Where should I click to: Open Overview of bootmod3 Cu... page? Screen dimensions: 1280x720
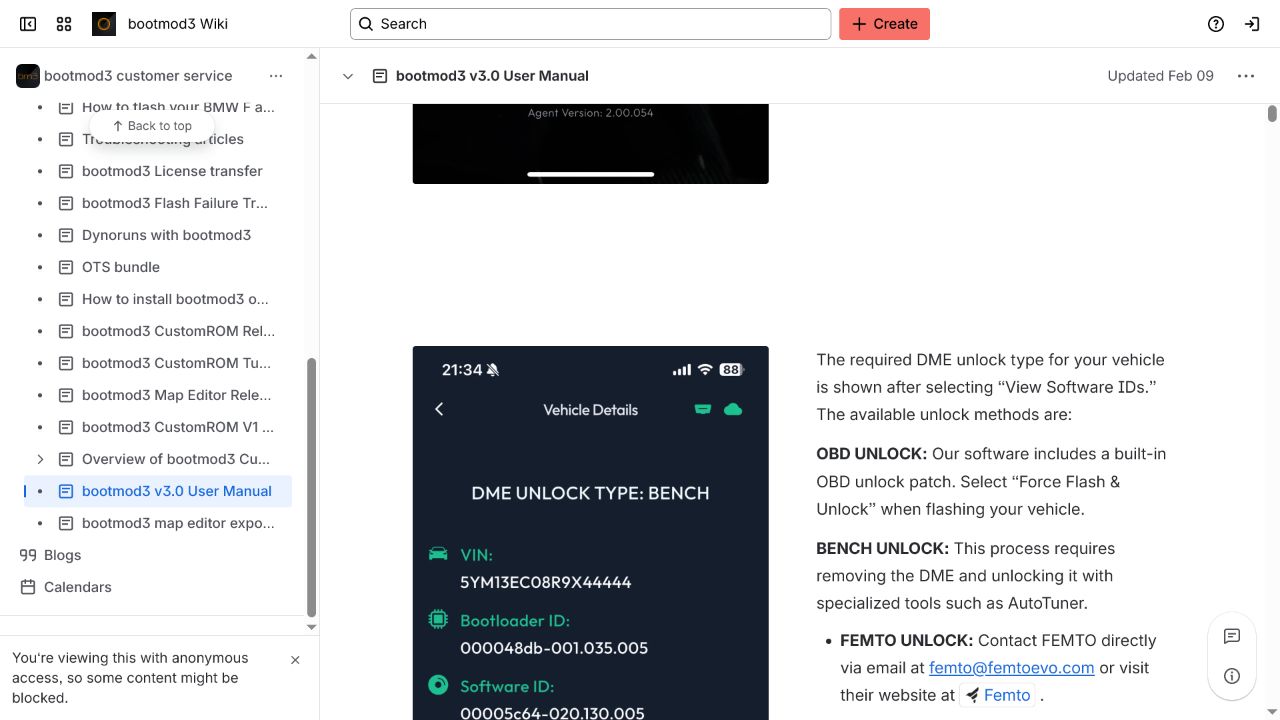[176, 459]
